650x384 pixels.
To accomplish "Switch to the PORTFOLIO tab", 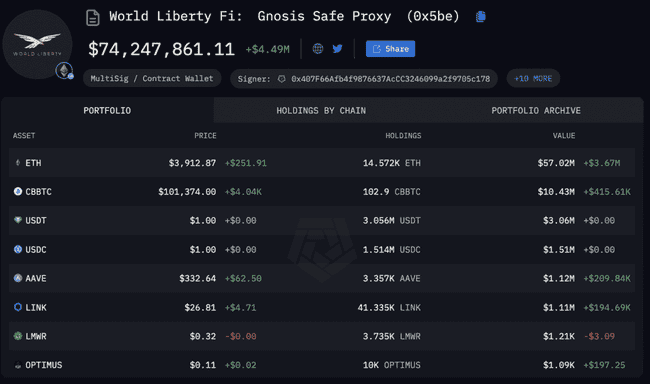I will coord(107,110).
